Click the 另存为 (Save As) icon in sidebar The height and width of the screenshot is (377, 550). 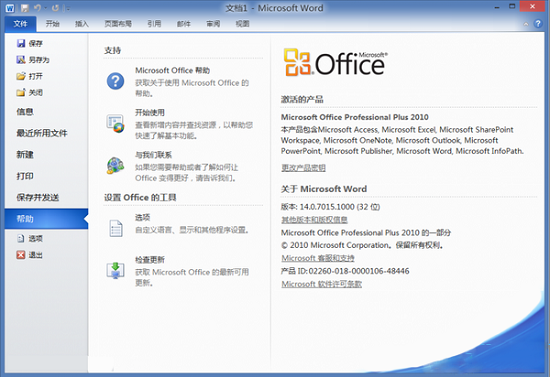pyautogui.click(x=21, y=60)
